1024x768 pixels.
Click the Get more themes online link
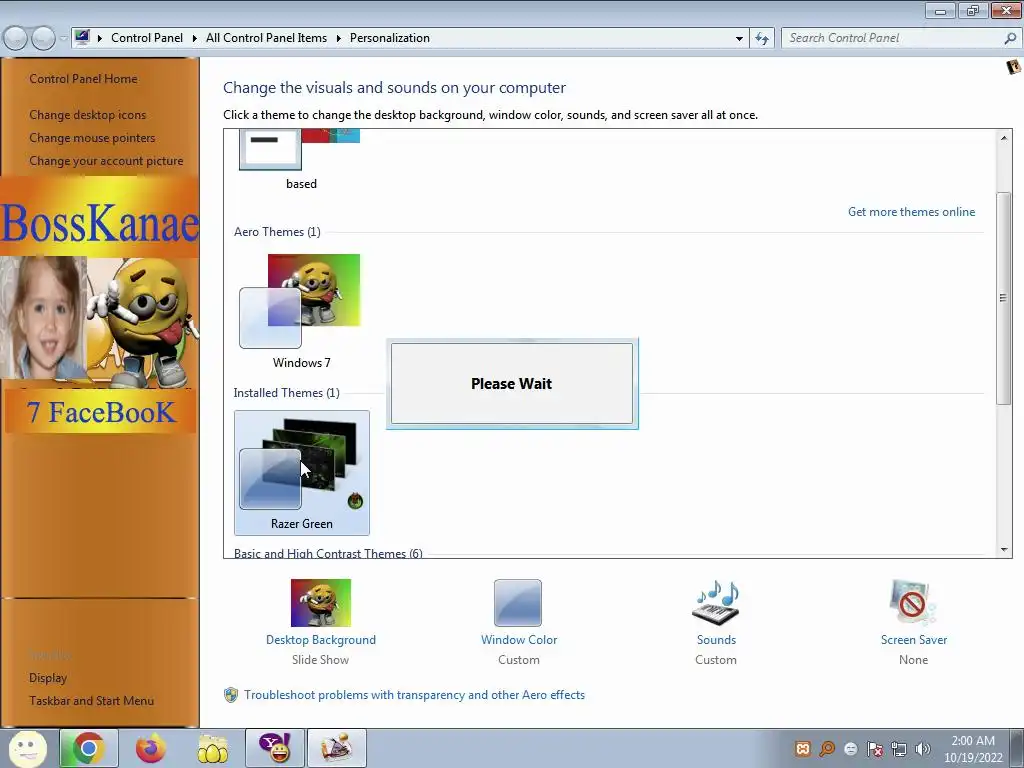click(911, 212)
